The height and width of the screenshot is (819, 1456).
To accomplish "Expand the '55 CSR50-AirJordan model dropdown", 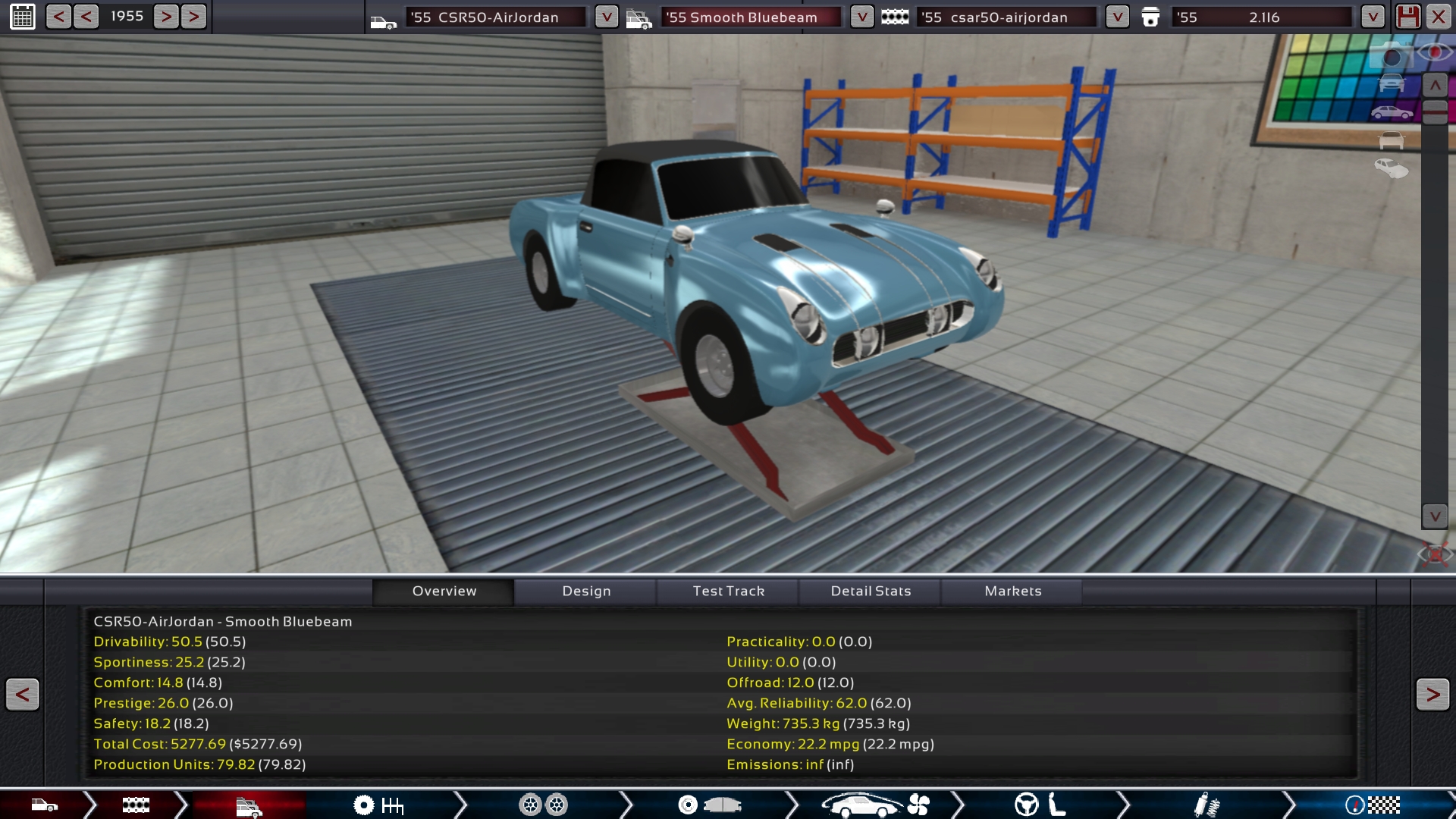I will [606, 17].
